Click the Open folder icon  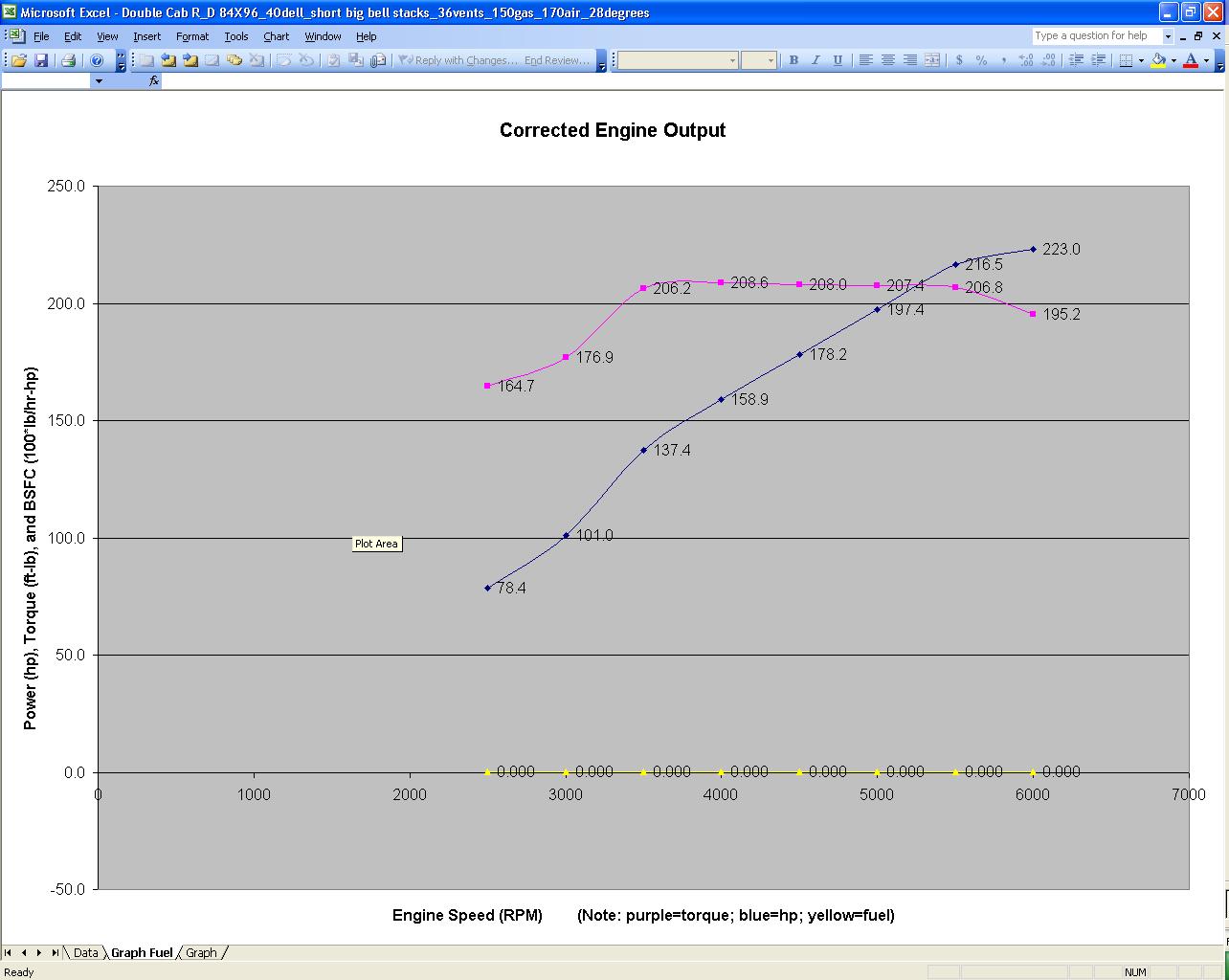click(x=19, y=60)
